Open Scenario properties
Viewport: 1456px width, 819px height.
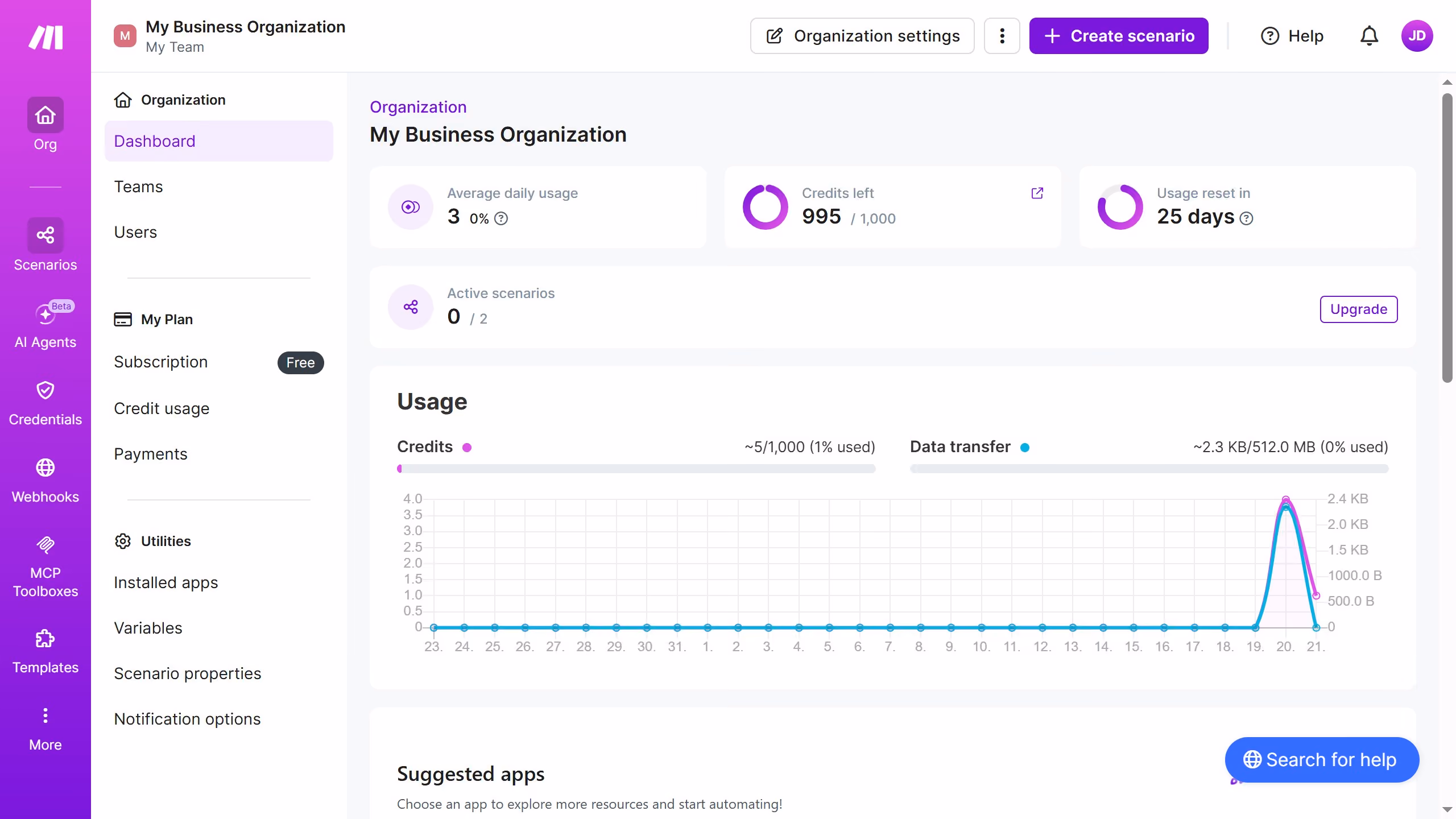(219, 673)
